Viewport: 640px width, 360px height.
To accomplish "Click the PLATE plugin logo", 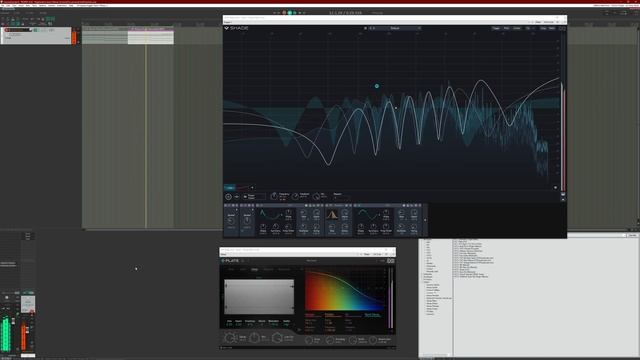I will (231, 260).
